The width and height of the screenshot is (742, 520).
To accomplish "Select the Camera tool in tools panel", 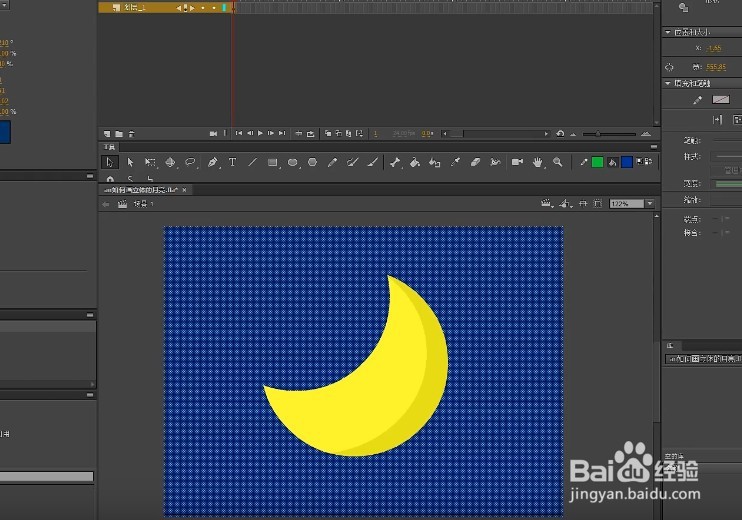I will [x=517, y=162].
